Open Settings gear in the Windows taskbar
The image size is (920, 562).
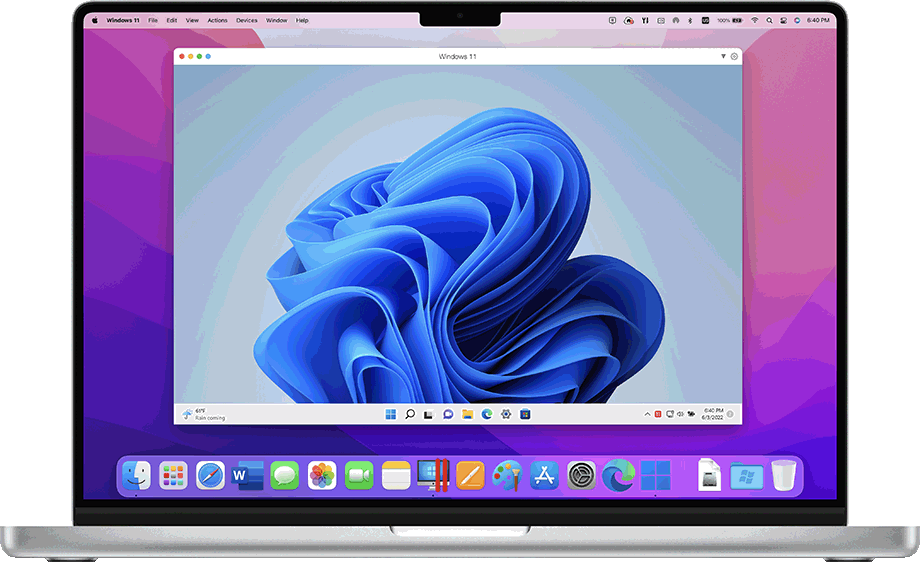(x=506, y=414)
